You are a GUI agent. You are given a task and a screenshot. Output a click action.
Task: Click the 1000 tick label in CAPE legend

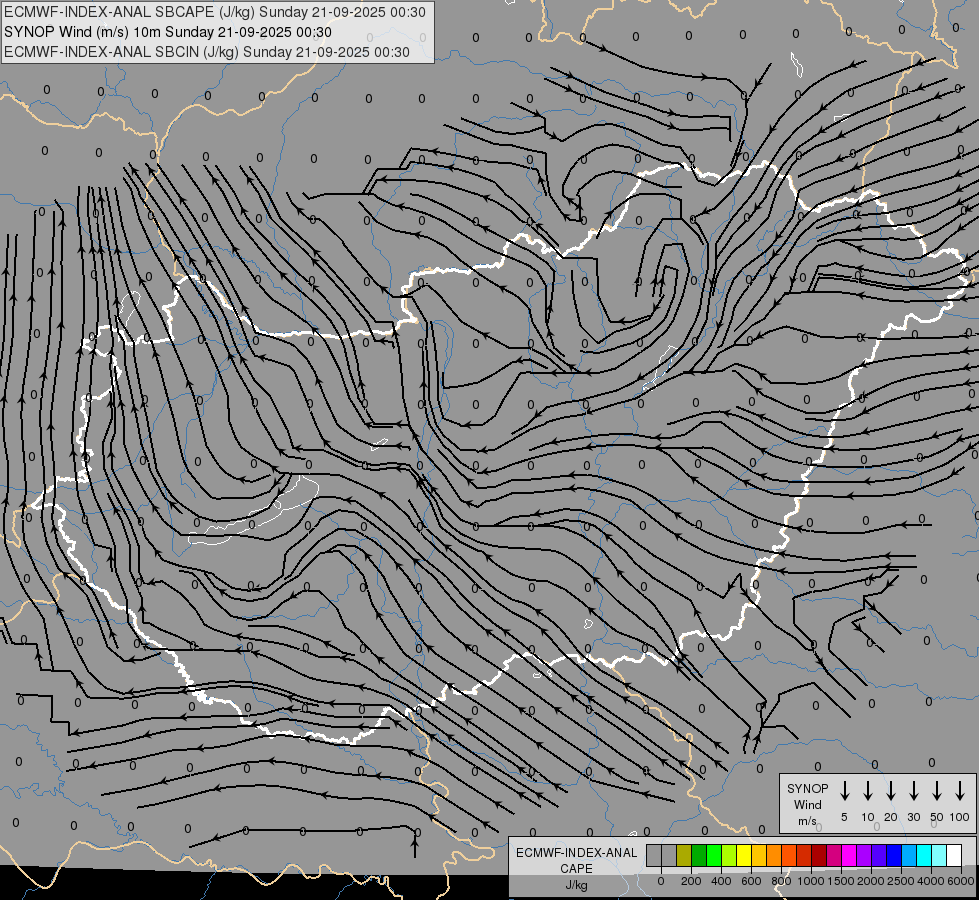coord(811,881)
